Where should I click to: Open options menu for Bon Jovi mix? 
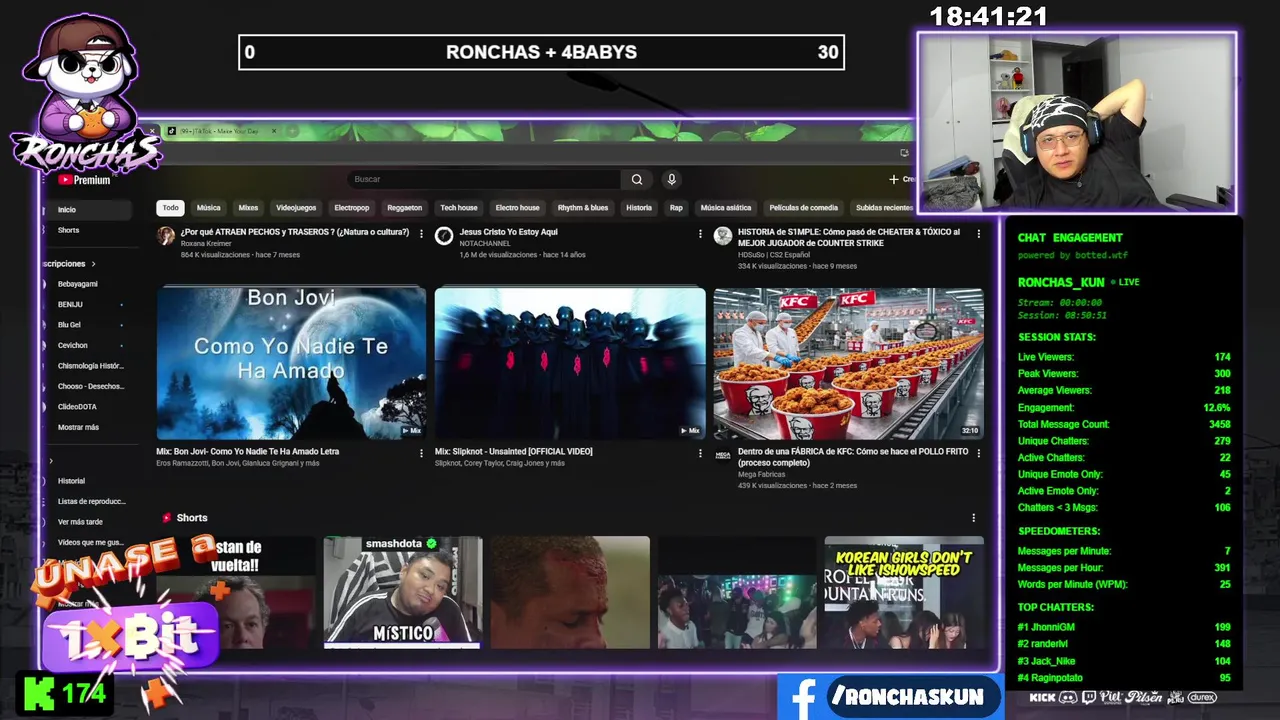click(421, 453)
